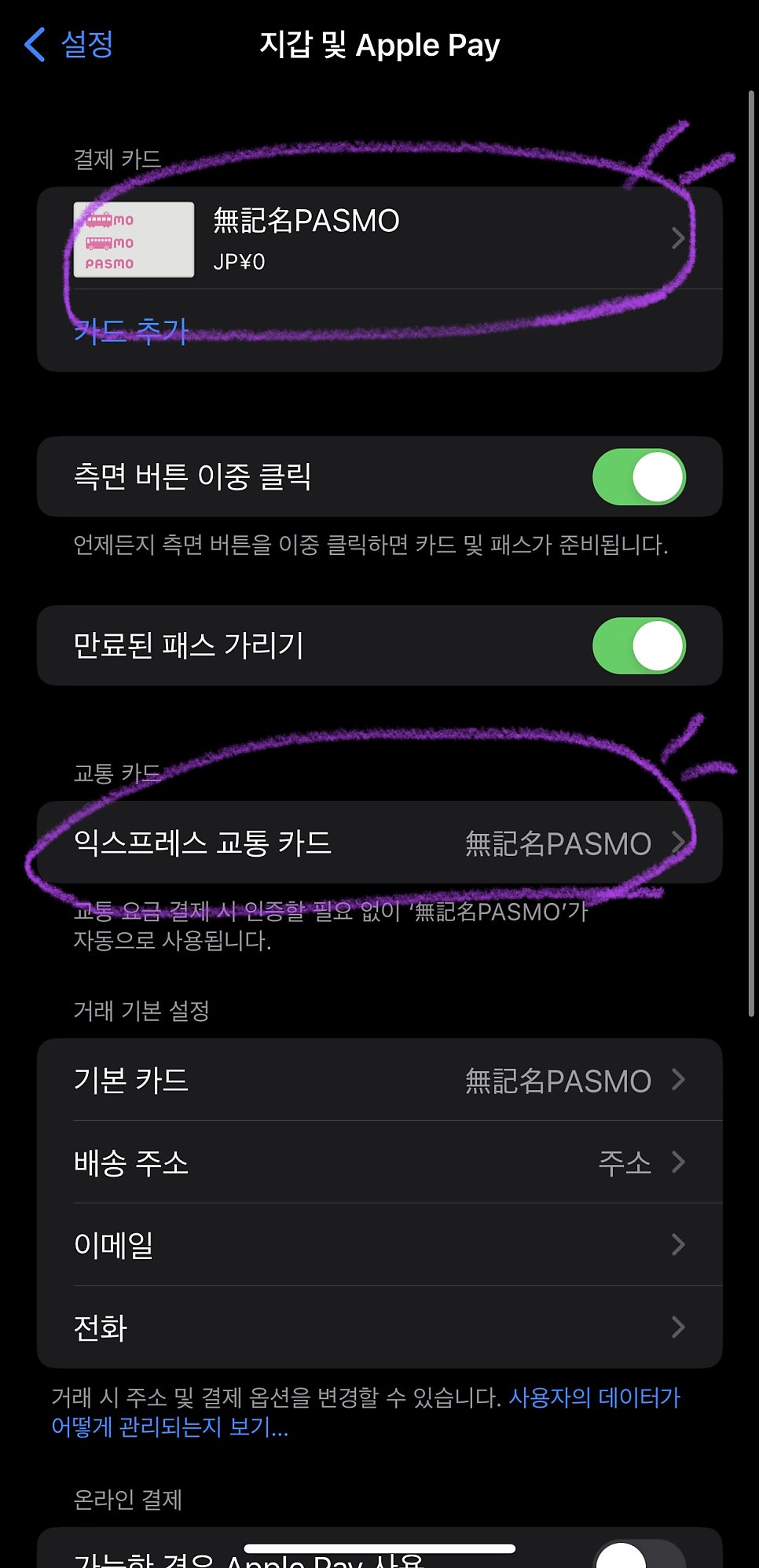Screen dimensions: 759x1568
Task: Enable Apple Pay 사용 switch at bottom
Action: point(639,1554)
